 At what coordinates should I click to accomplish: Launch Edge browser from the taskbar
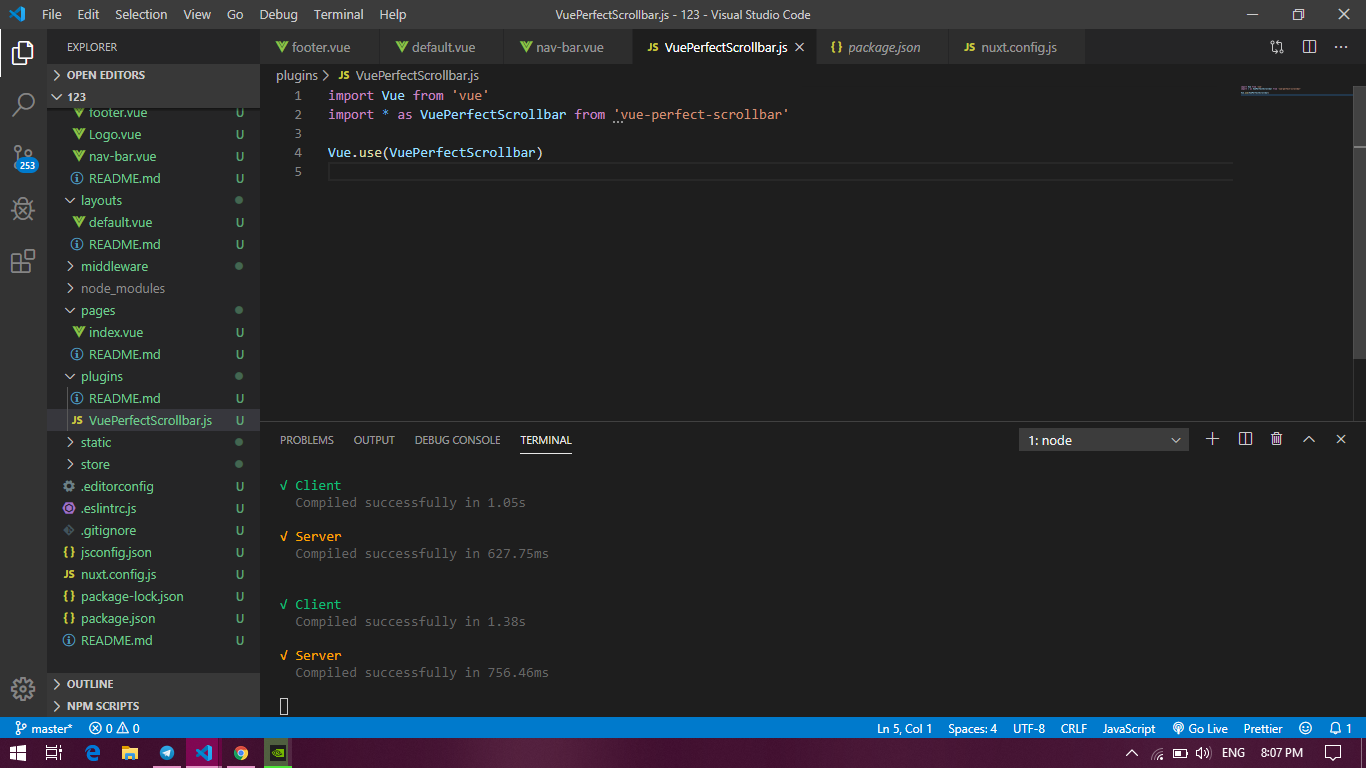[x=93, y=753]
